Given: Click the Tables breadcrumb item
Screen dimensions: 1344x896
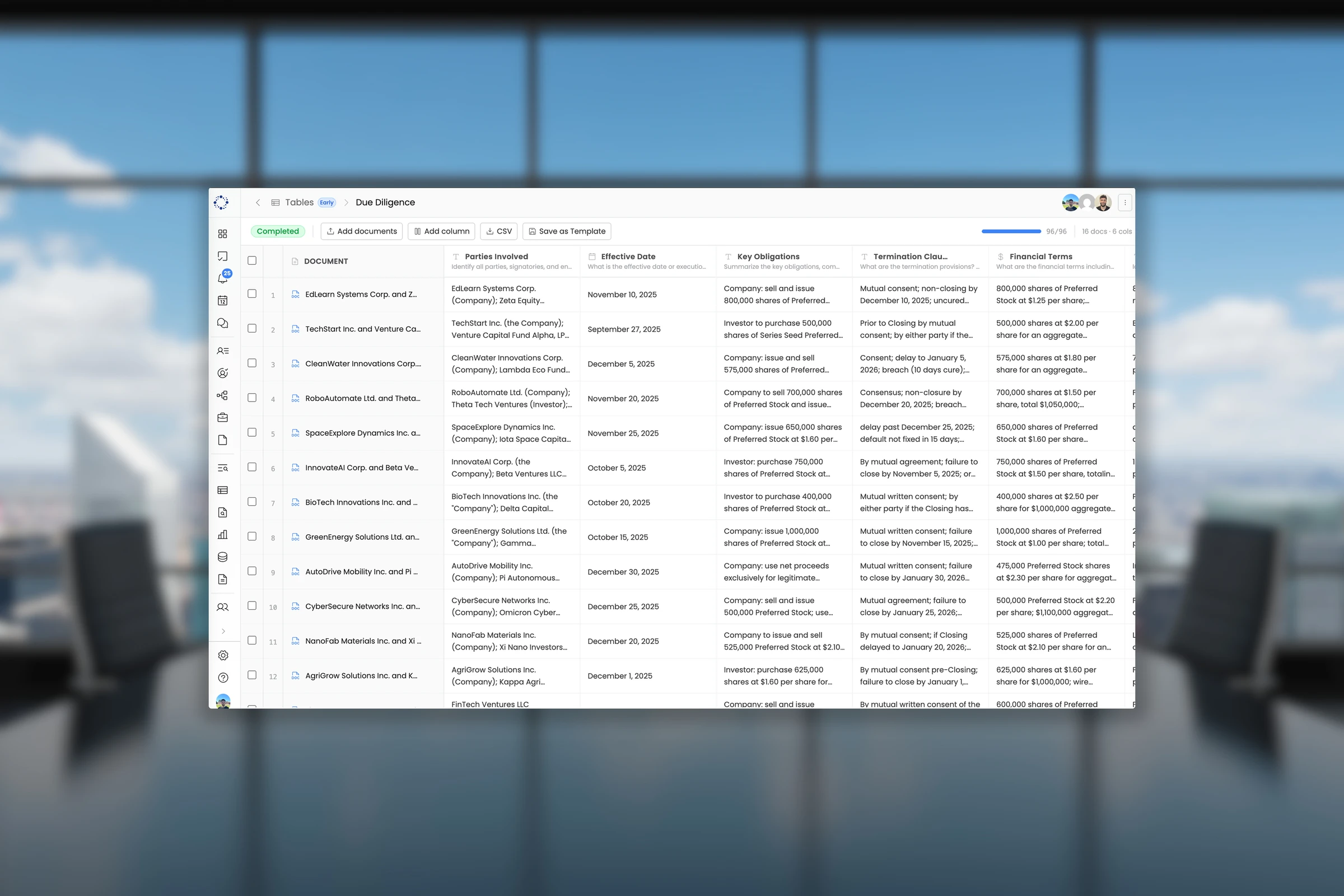Looking at the screenshot, I should tap(299, 203).
